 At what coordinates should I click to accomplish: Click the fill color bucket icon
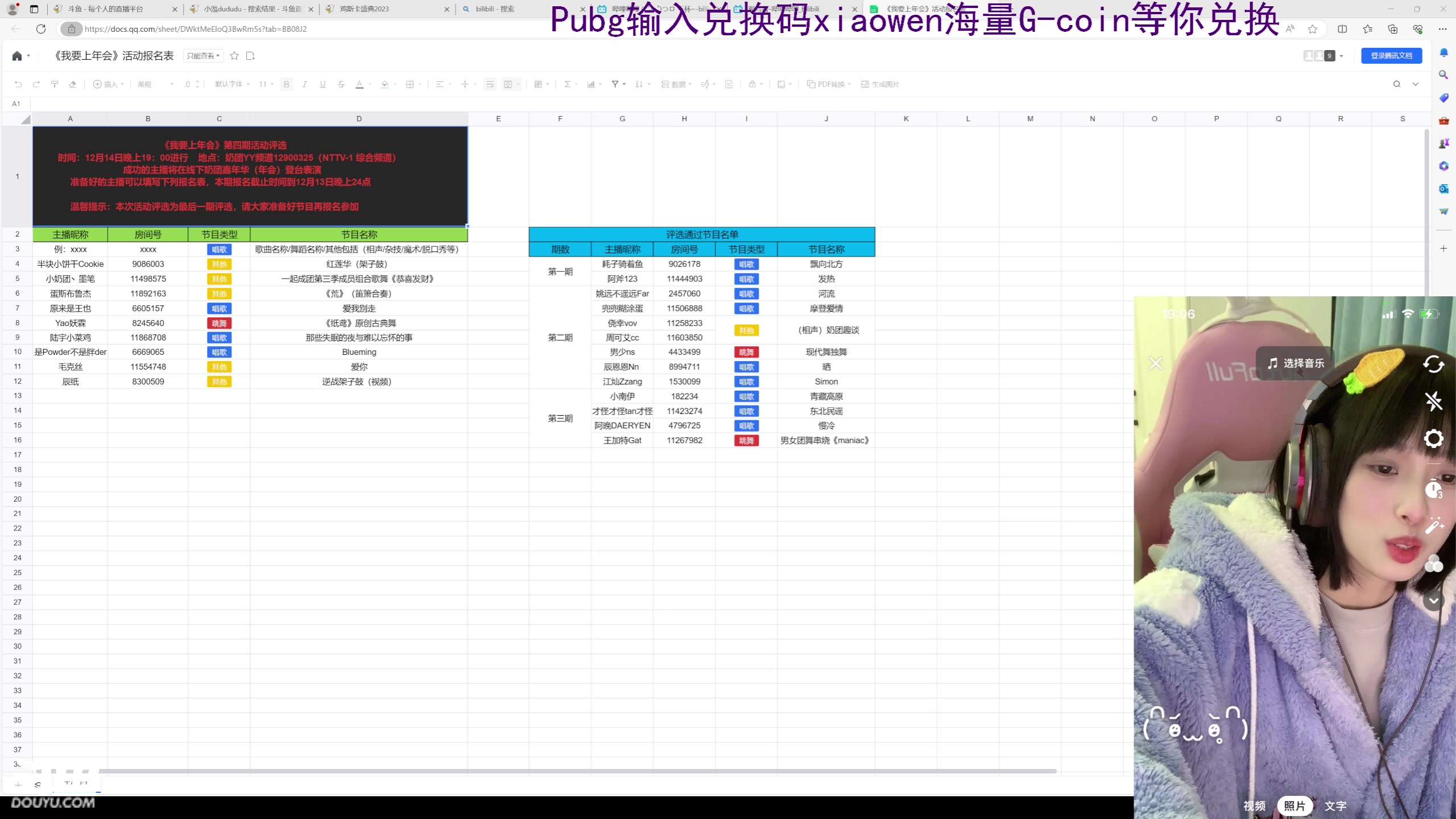[385, 84]
